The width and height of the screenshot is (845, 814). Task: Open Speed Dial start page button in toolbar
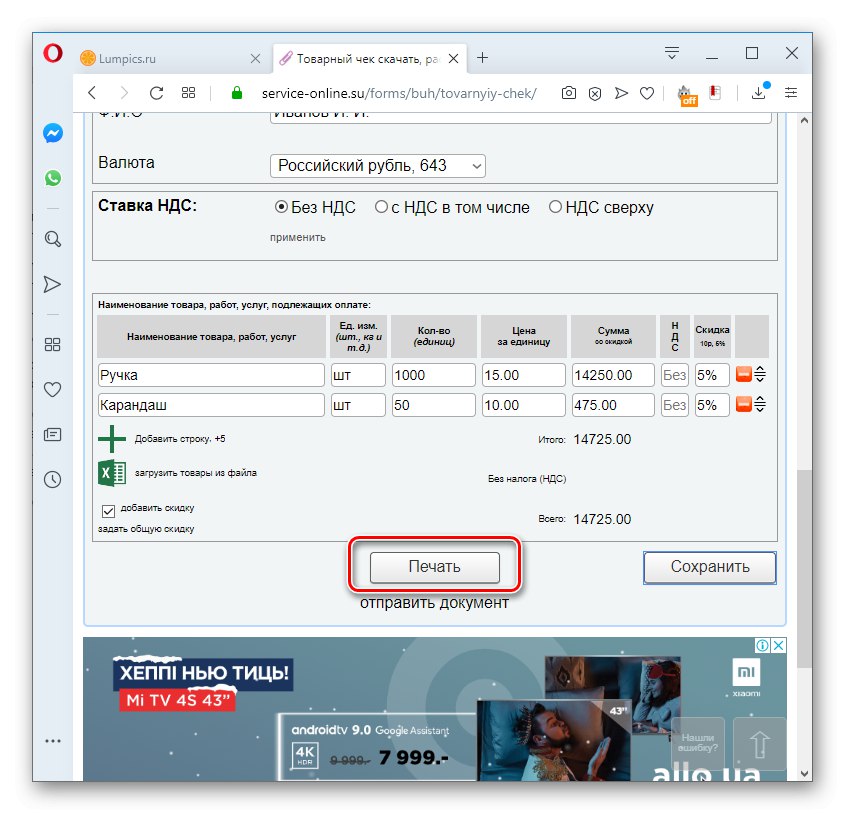[188, 93]
